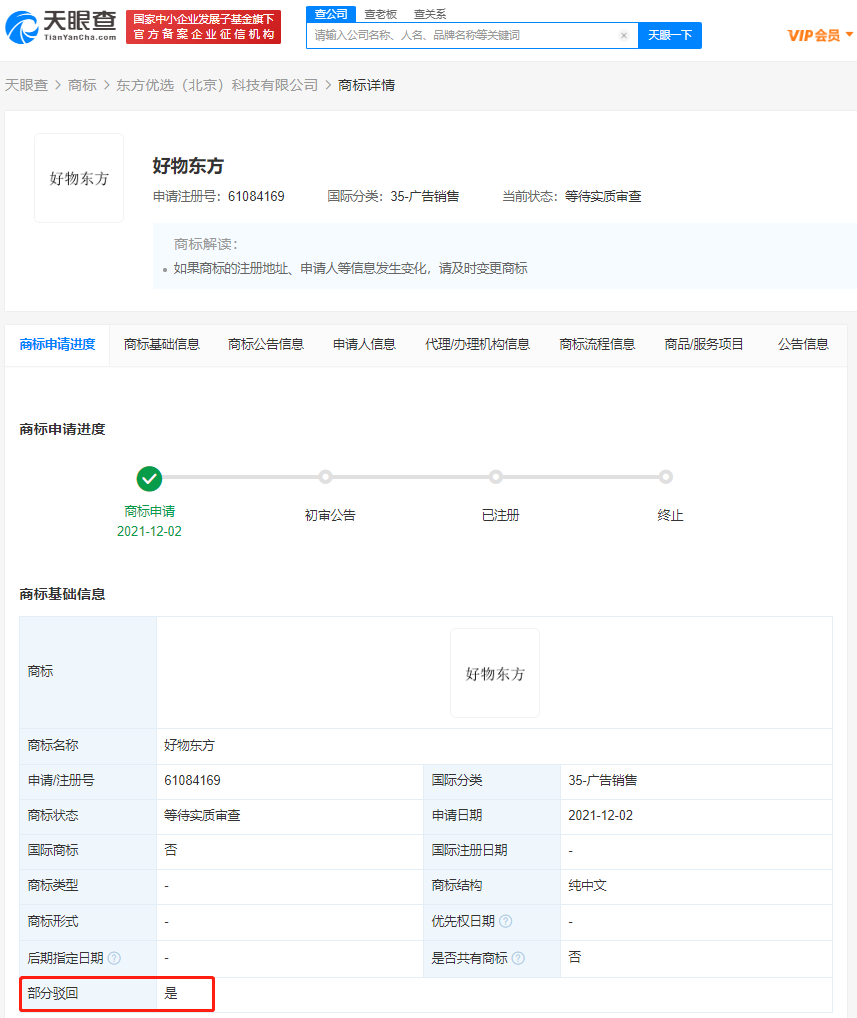Image resolution: width=857 pixels, height=1018 pixels.
Task: Open the 申请人信息 tab
Action: [x=364, y=344]
